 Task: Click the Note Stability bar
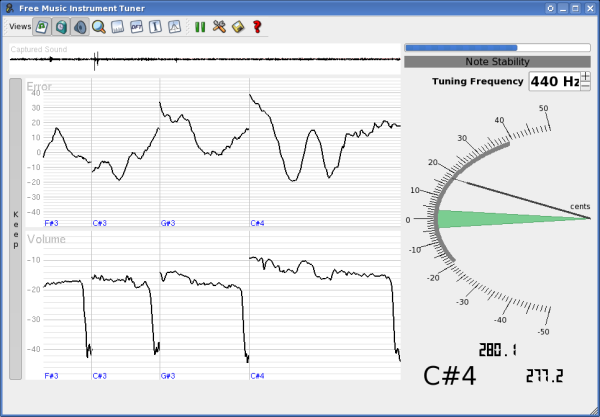click(x=497, y=62)
